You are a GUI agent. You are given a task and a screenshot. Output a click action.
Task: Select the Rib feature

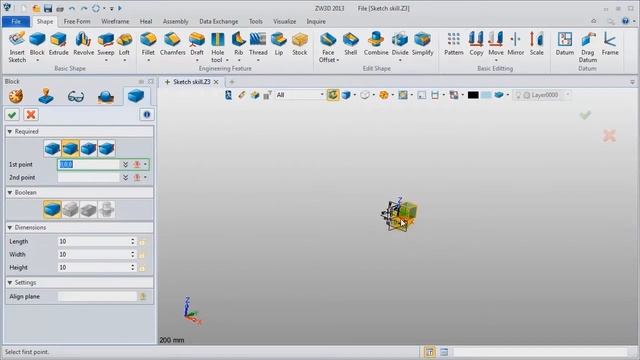click(238, 43)
